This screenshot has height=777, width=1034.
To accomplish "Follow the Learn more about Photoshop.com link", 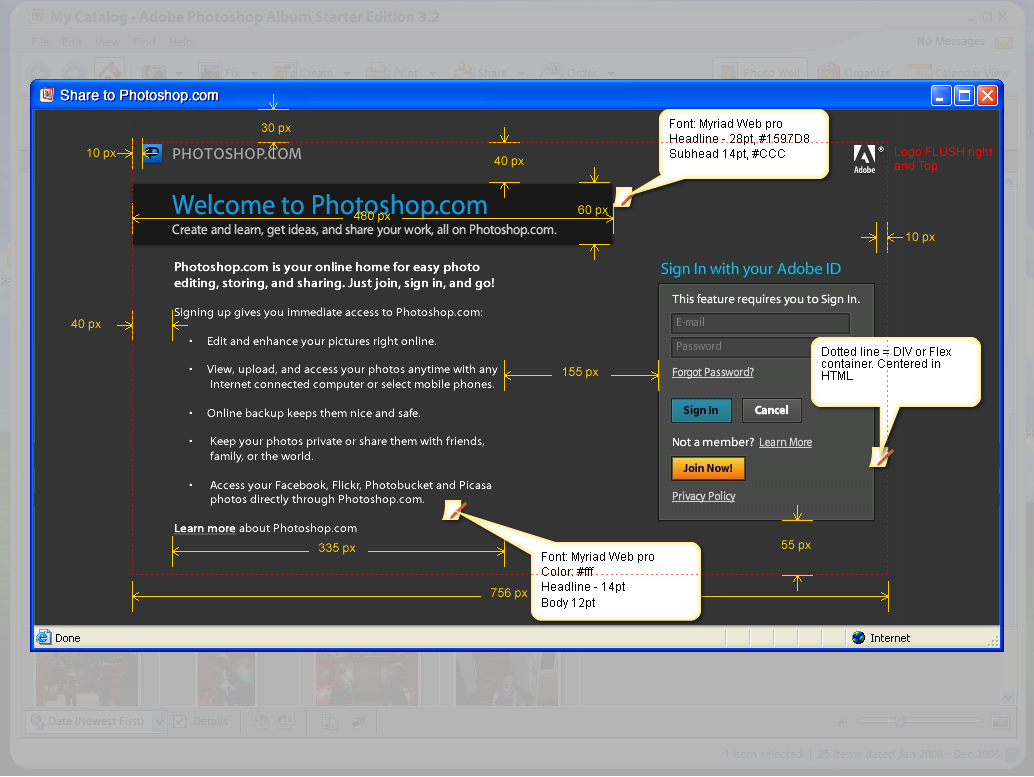I will click(205, 528).
